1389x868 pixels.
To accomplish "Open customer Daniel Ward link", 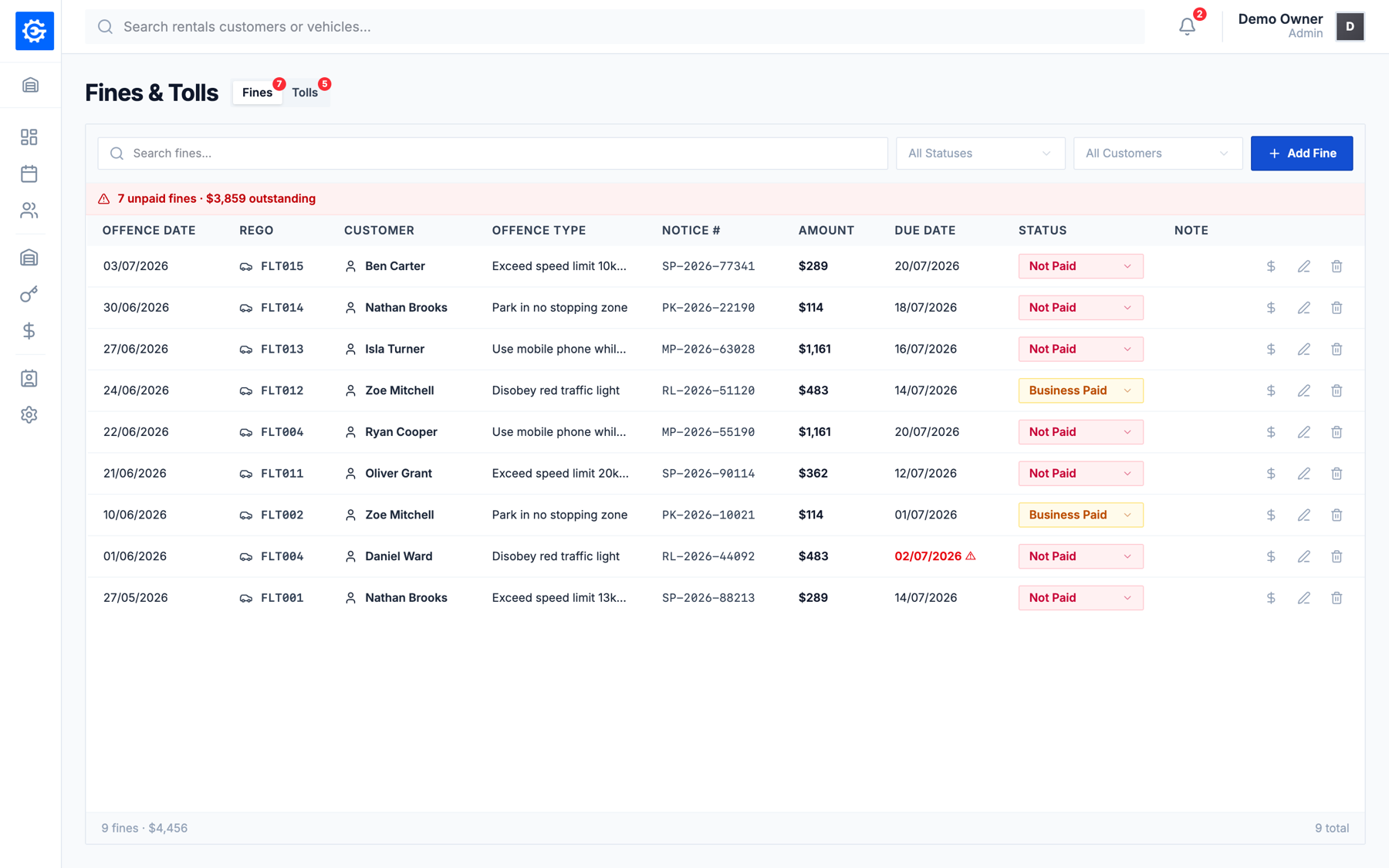I will pos(398,556).
